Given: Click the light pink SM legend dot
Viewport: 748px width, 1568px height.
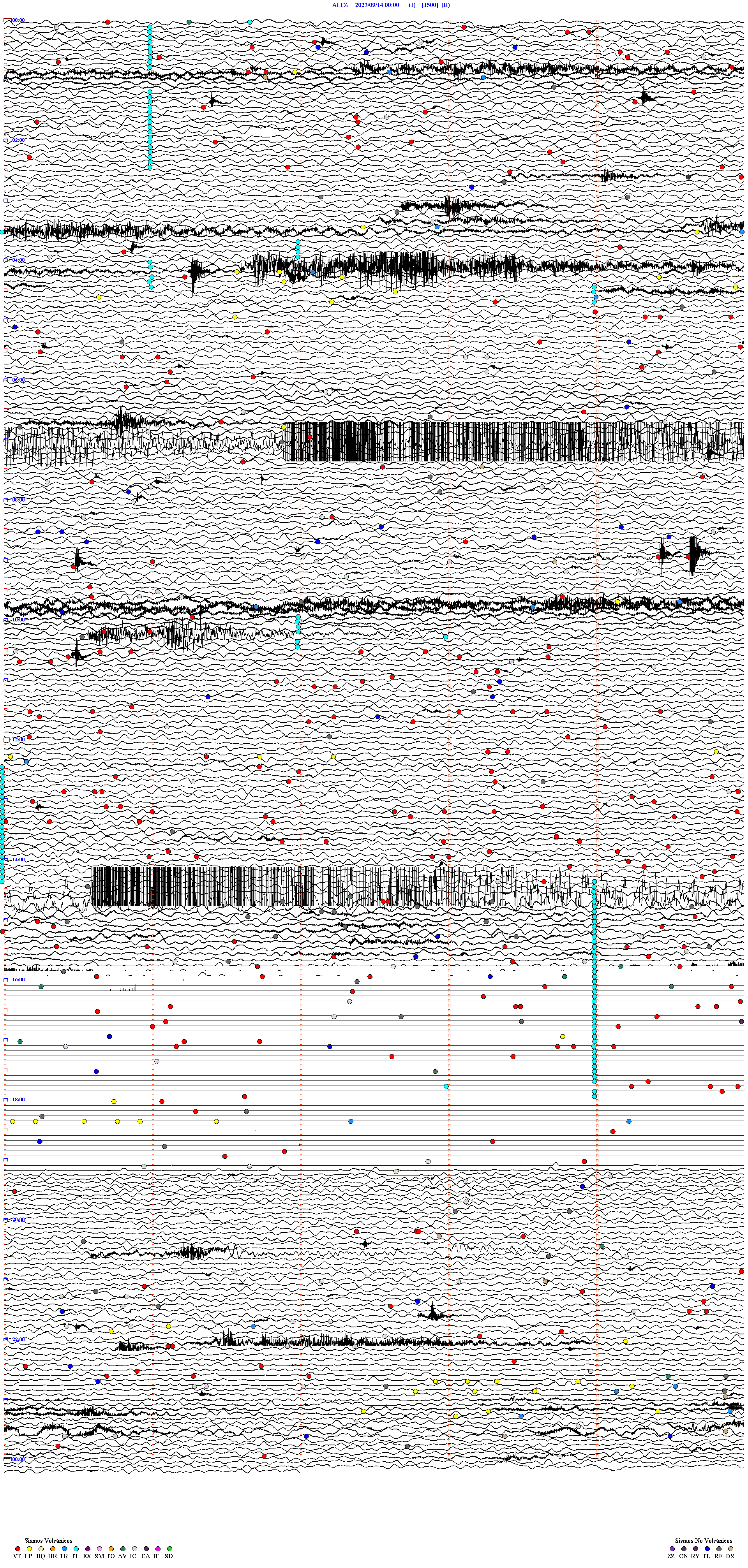Looking at the screenshot, I should coord(99,1549).
